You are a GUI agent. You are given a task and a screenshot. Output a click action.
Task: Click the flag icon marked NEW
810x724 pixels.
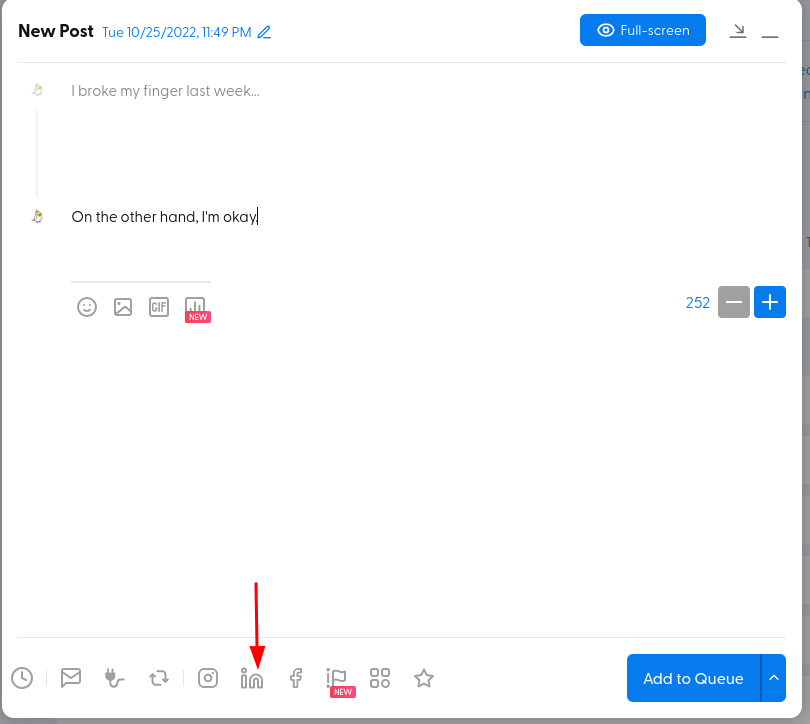tap(337, 678)
